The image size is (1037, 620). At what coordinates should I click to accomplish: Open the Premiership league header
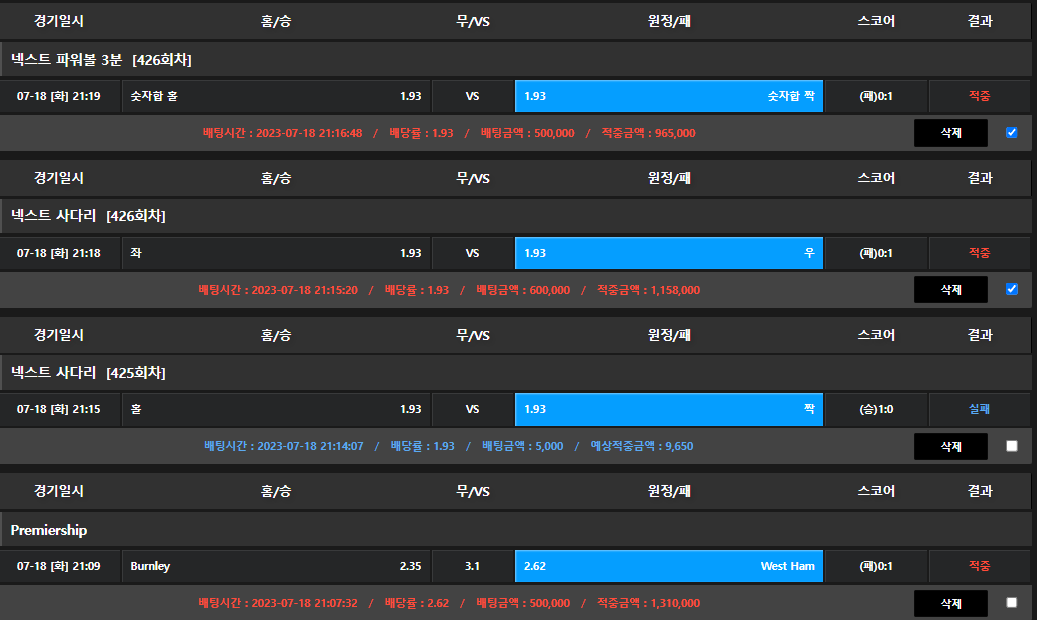click(x=50, y=529)
